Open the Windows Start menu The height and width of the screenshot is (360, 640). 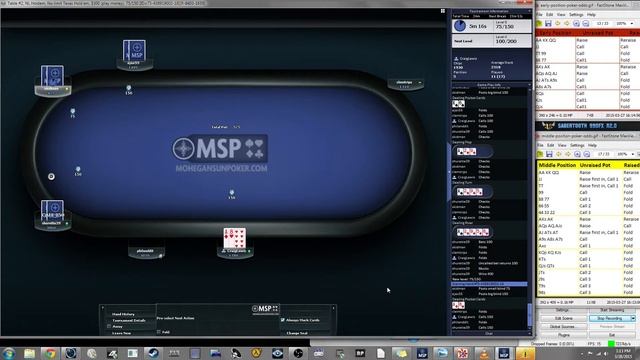click(x=9, y=353)
